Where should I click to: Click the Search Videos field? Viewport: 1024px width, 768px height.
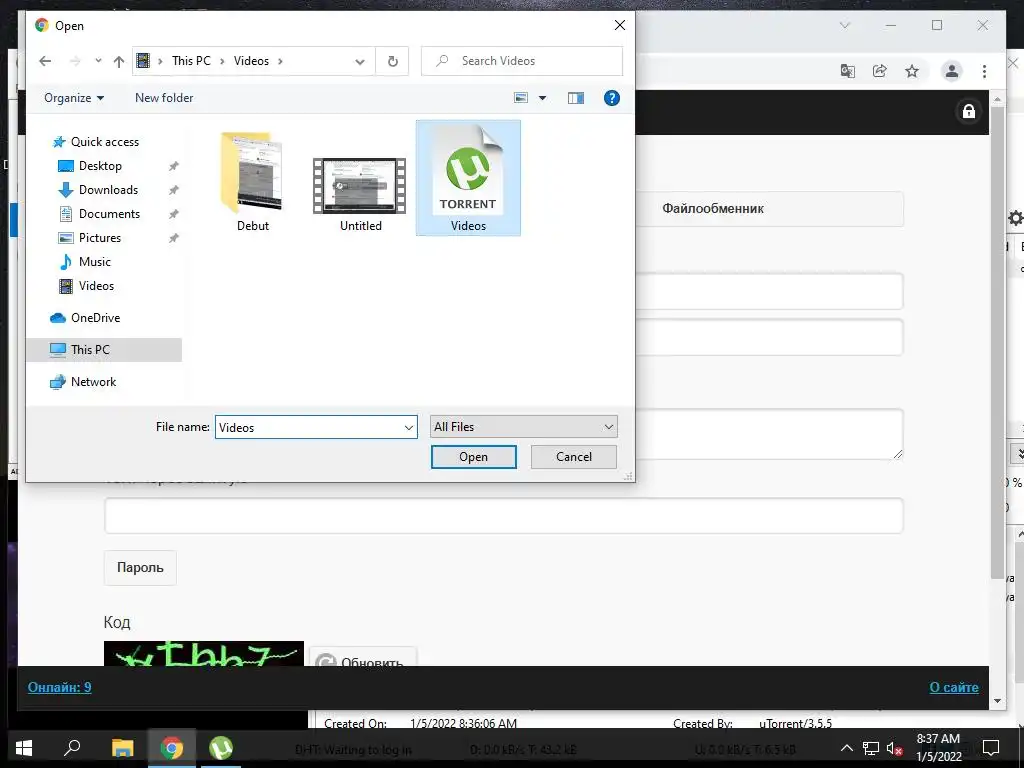522,61
